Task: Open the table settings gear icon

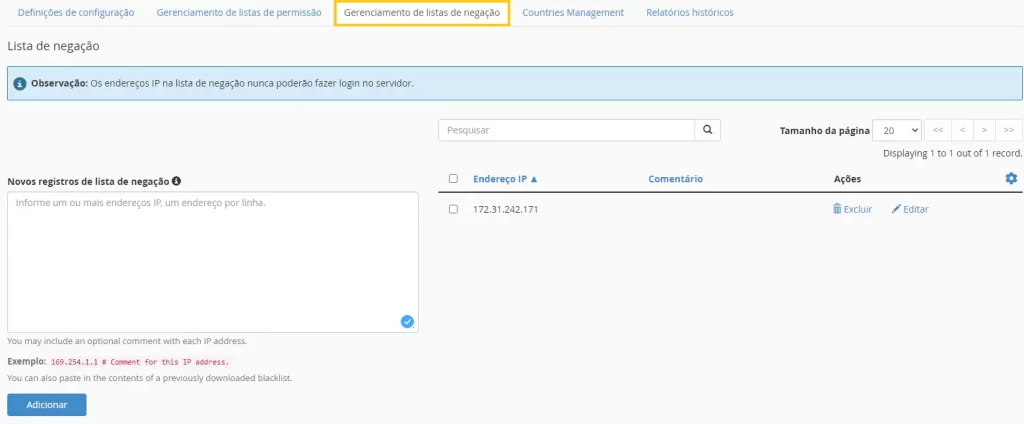Action: 1011,178
